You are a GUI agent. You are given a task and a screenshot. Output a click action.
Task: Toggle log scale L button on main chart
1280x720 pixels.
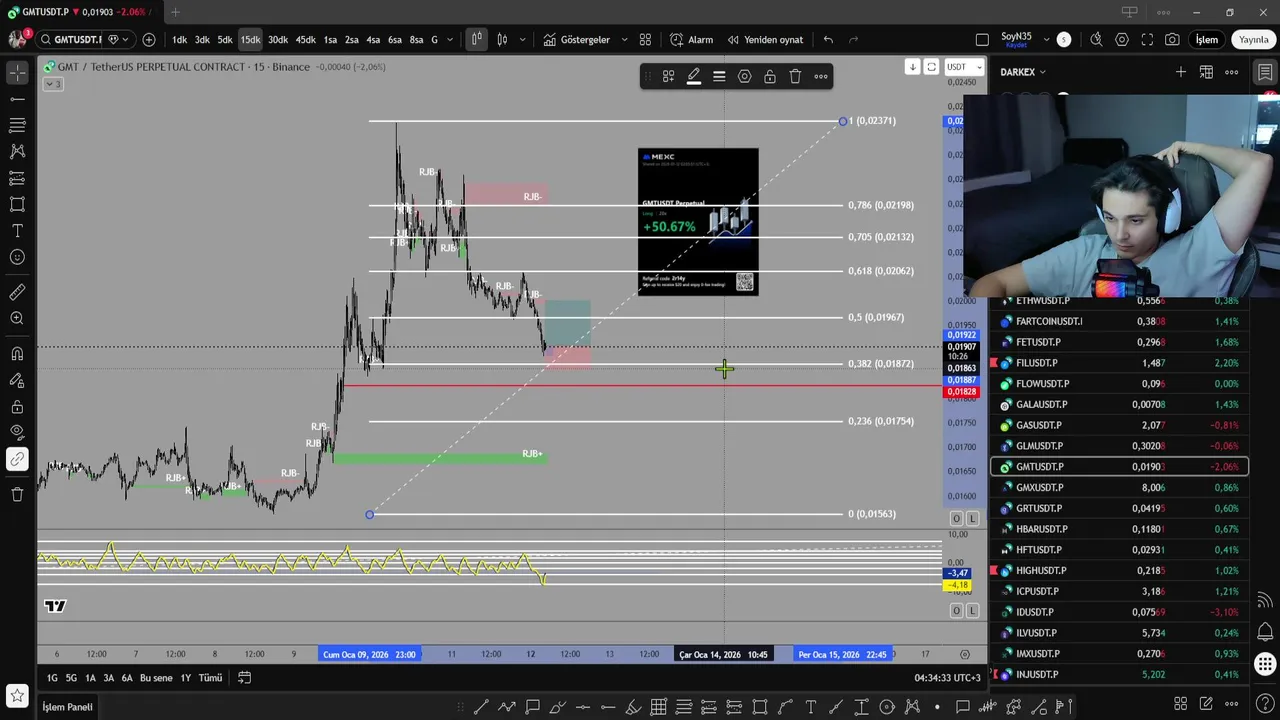[972, 518]
